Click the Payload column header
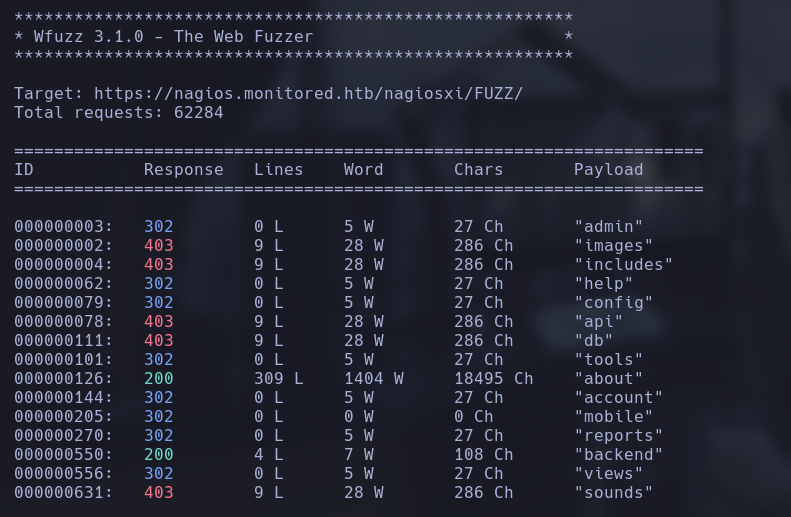Viewport: 791px width, 517px height. click(x=608, y=170)
